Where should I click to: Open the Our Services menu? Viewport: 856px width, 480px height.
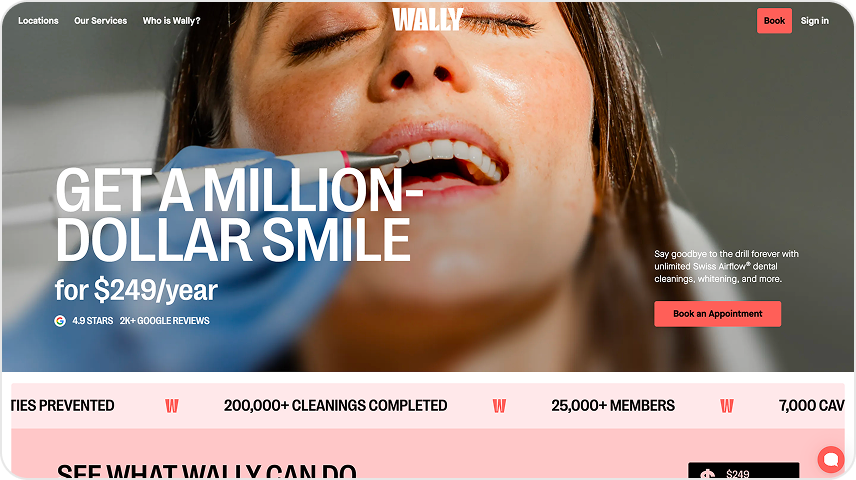(x=100, y=21)
